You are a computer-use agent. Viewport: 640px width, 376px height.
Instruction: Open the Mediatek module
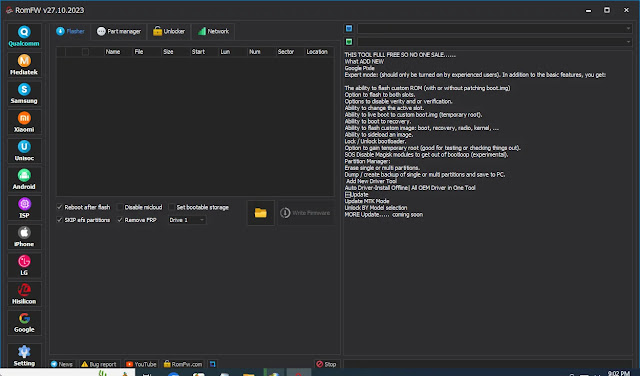pyautogui.click(x=24, y=65)
